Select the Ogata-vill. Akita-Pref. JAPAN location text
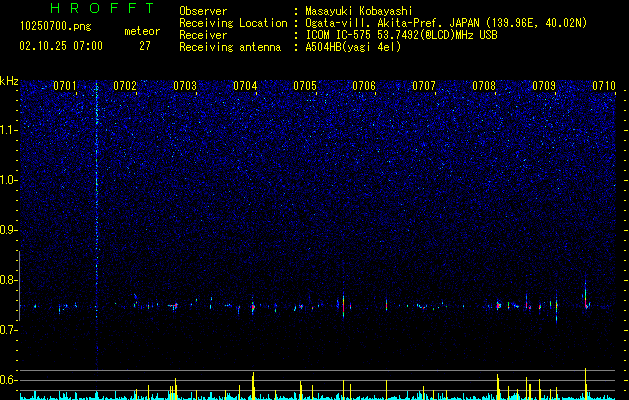 (x=446, y=23)
